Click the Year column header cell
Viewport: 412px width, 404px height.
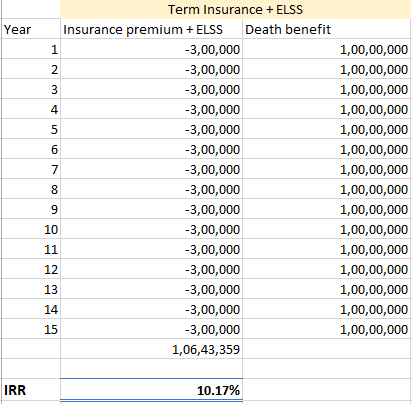(31, 29)
